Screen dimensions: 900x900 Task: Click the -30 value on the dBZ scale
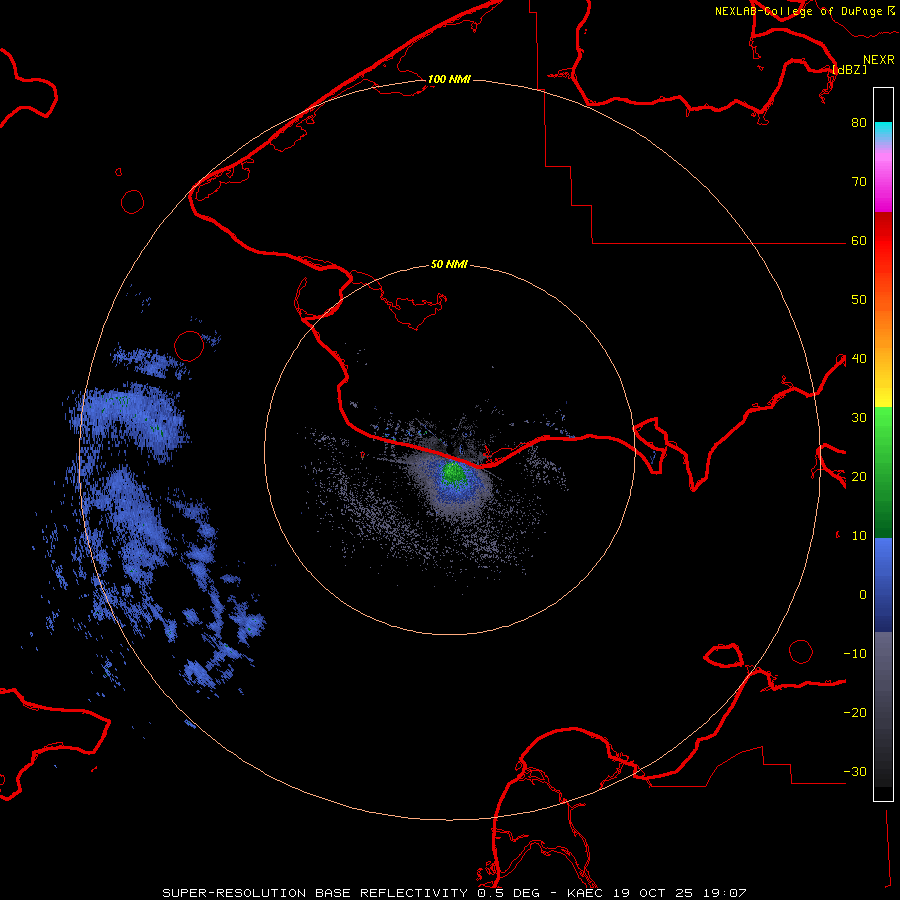coord(855,771)
